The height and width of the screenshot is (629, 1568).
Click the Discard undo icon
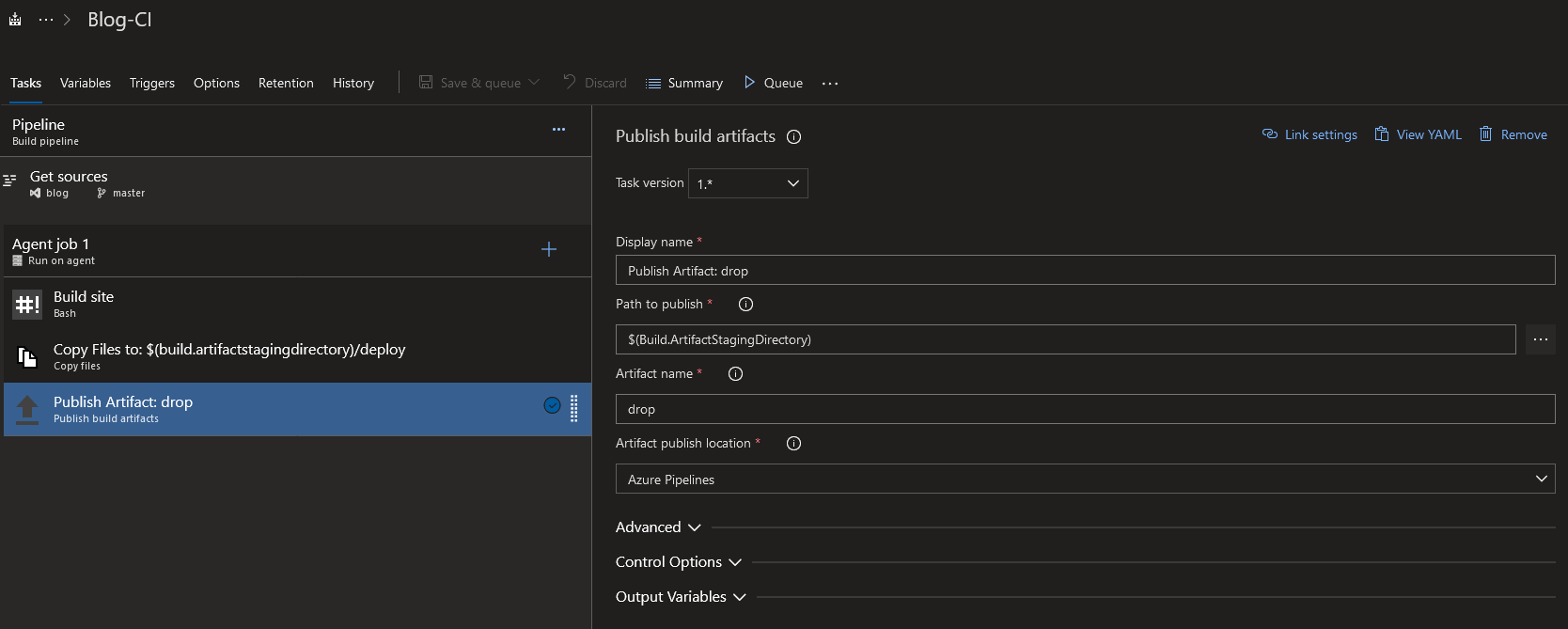click(570, 83)
